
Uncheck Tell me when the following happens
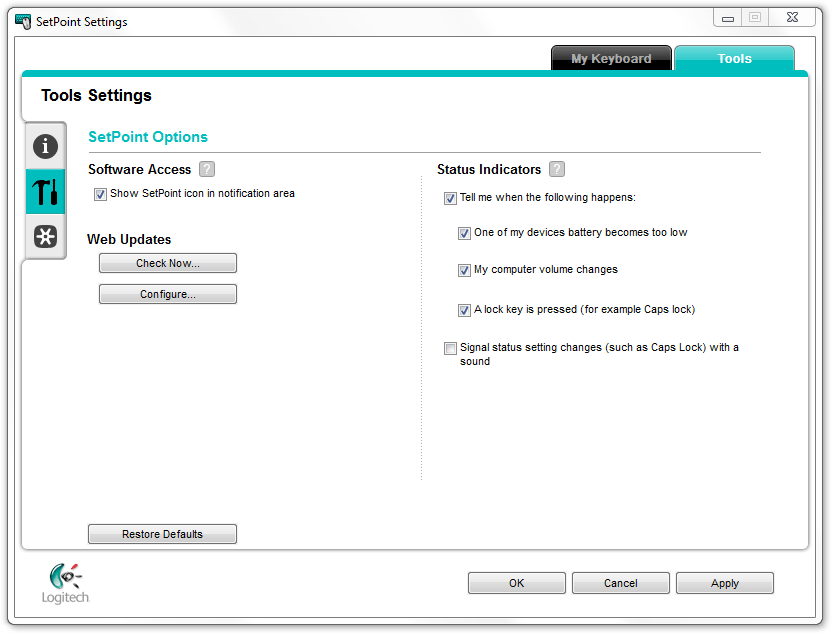(x=450, y=198)
